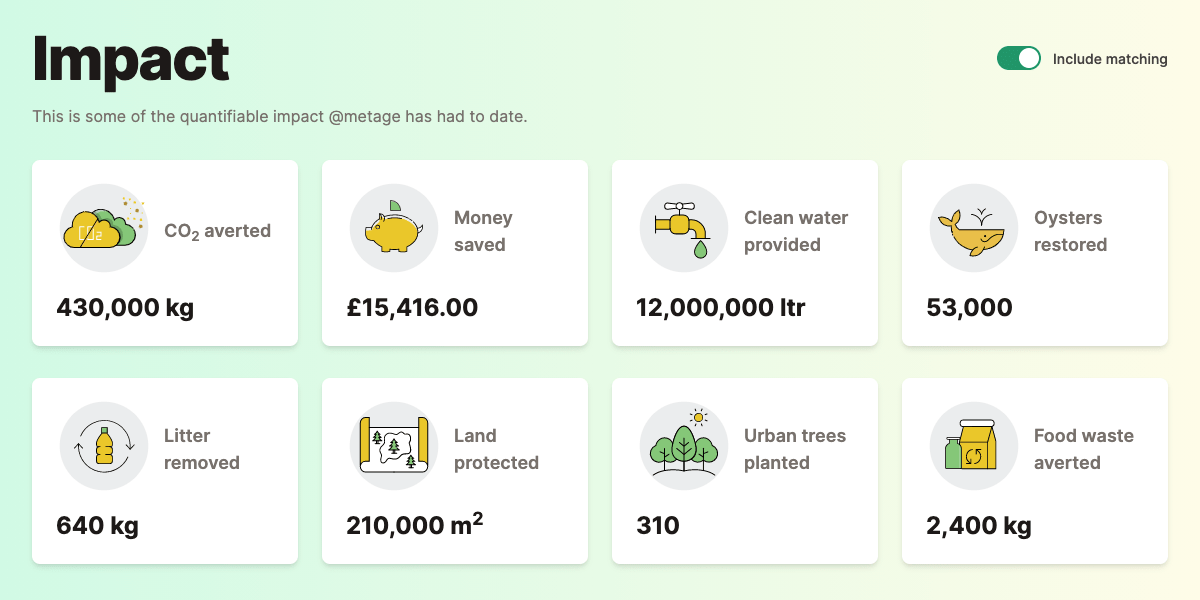Click the £15,416.00 amount
Screen dimensions: 1200x600
tap(412, 307)
